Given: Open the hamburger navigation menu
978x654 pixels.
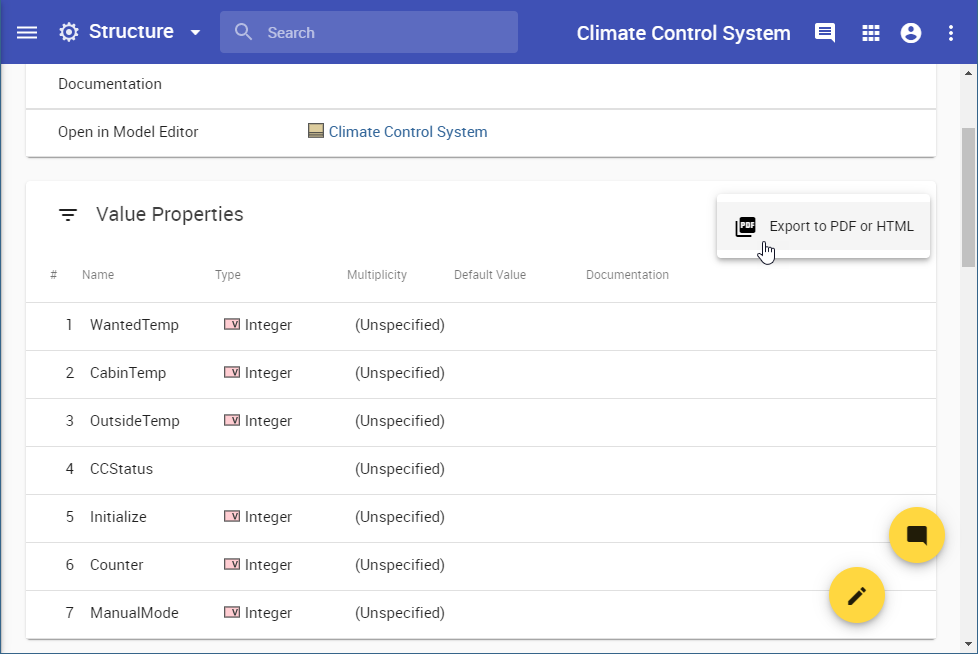Looking at the screenshot, I should coord(27,32).
